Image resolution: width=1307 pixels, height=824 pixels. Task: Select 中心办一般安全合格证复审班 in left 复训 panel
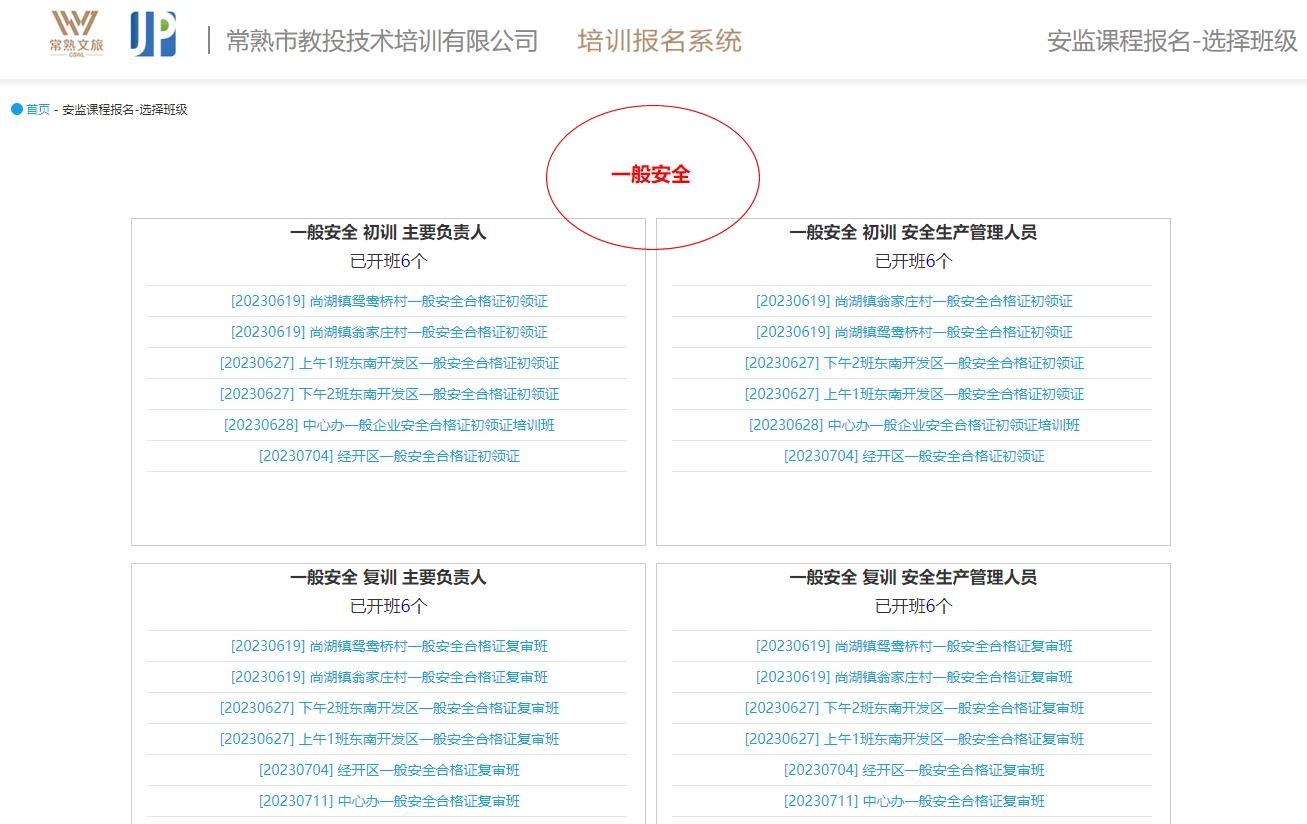pos(390,801)
